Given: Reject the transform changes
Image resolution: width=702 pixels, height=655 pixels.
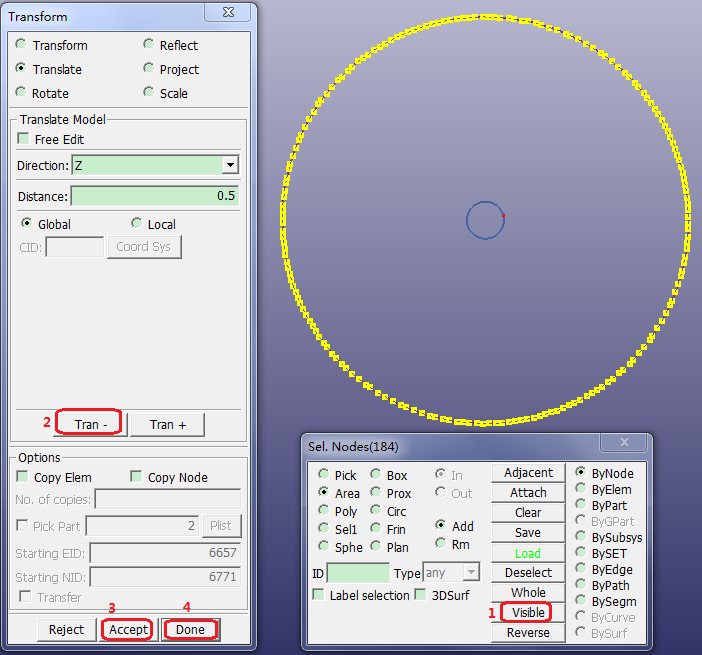Looking at the screenshot, I should [67, 629].
